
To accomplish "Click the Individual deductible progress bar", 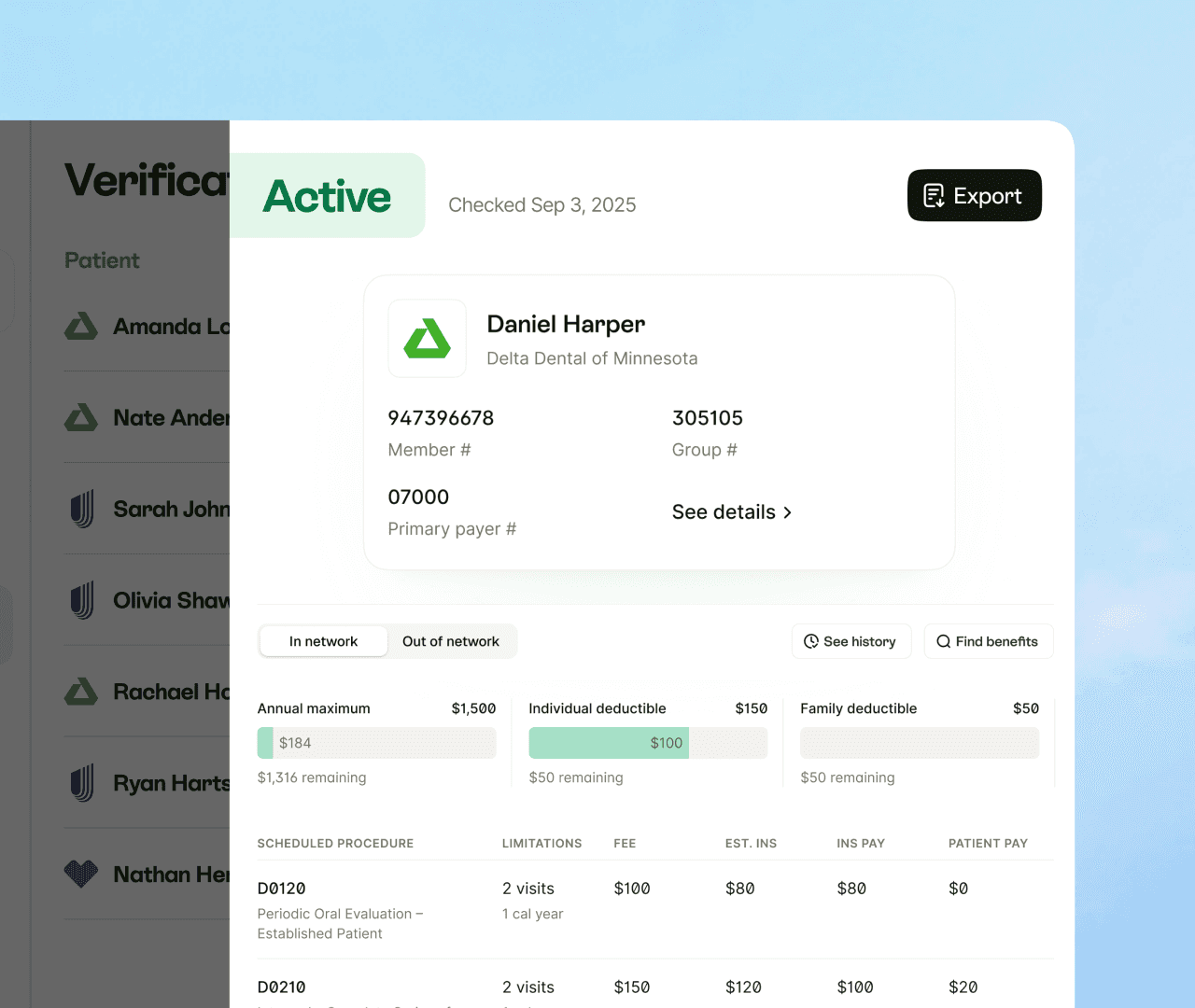I will pyautogui.click(x=648, y=743).
